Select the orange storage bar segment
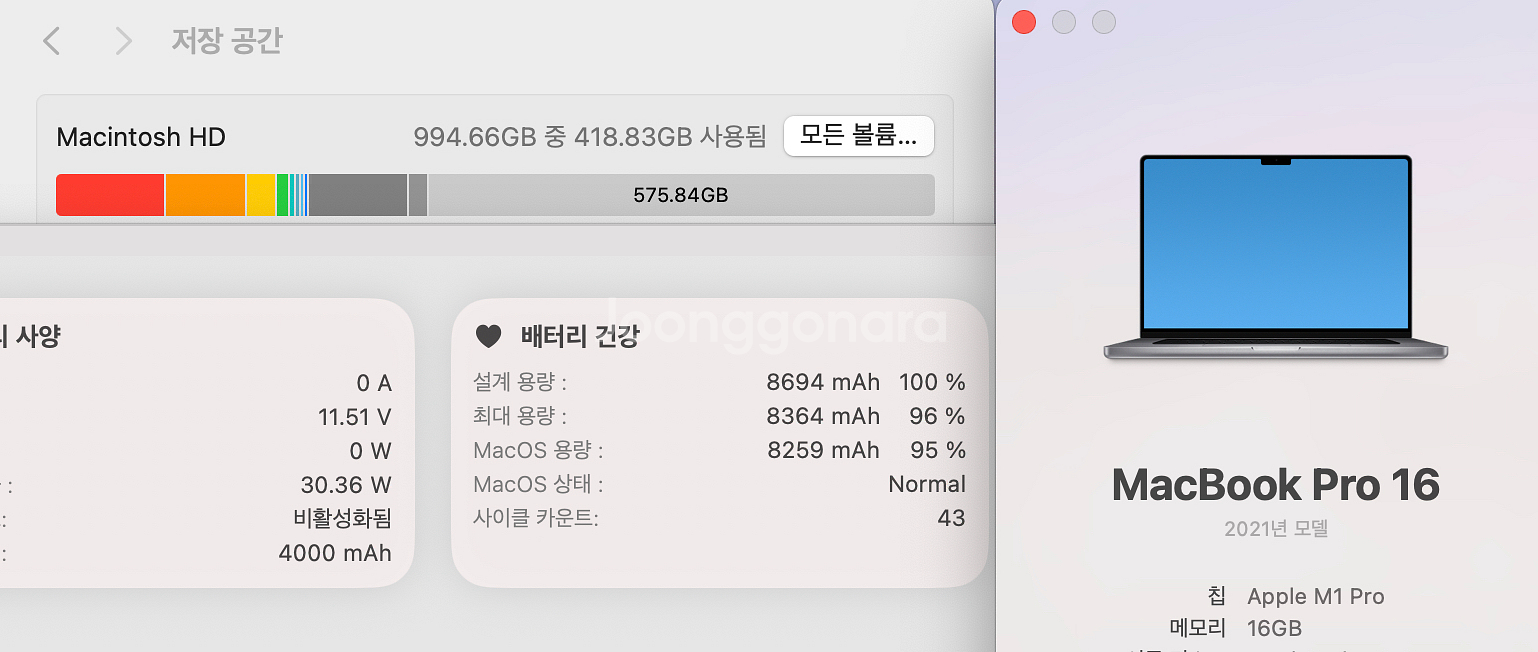 click(205, 195)
